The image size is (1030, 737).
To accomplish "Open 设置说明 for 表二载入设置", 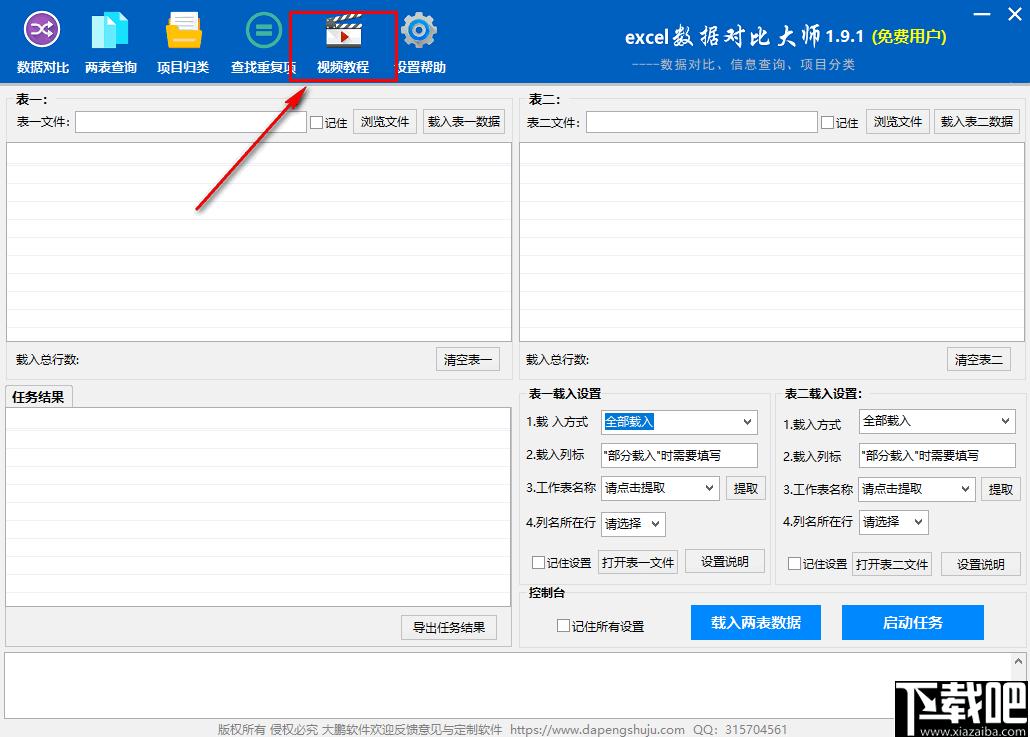I will [x=981, y=564].
